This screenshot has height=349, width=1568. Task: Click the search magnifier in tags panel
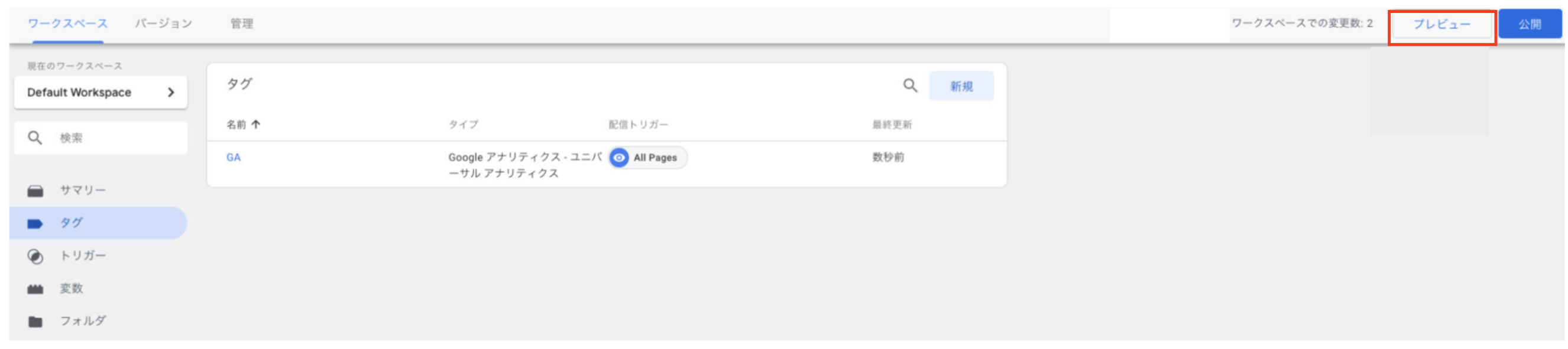(x=909, y=86)
